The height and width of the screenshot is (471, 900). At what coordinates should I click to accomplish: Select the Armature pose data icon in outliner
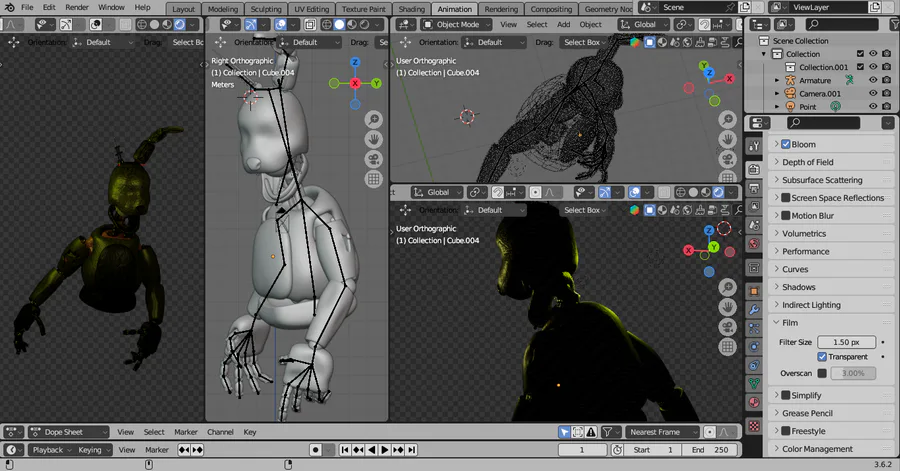tap(849, 80)
